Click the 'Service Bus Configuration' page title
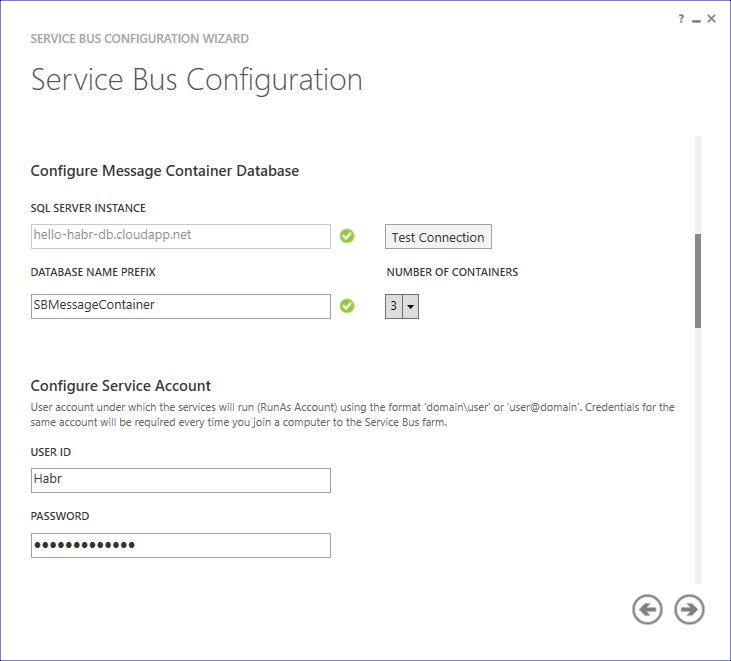 point(197,80)
